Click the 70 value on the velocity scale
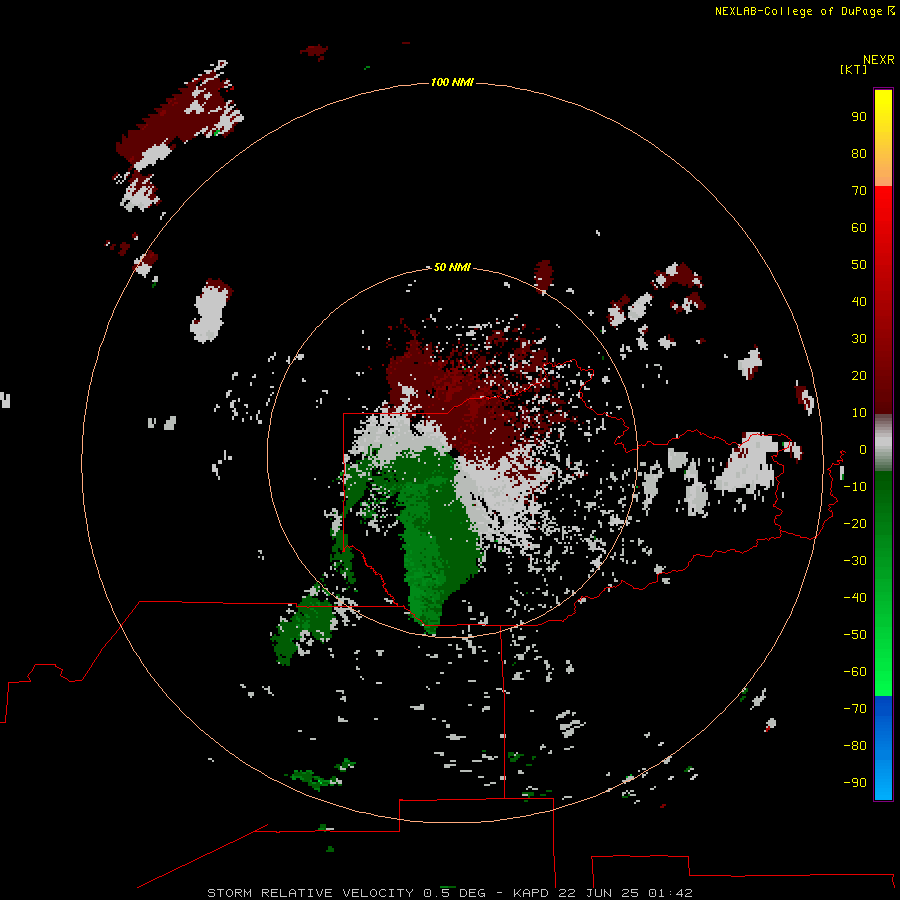 coord(859,191)
